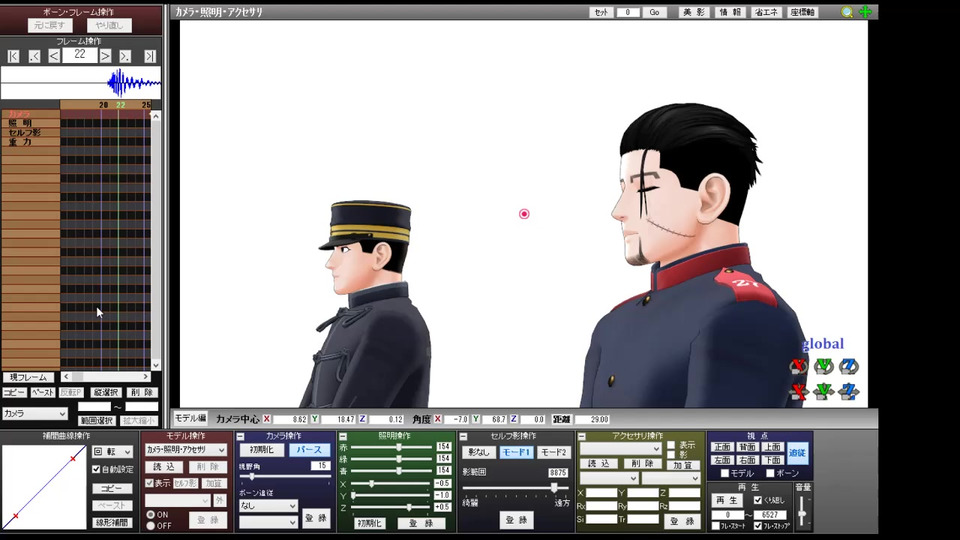Toggle 自動設定 checkbox
Viewport: 960px width, 540px height.
click(x=96, y=469)
